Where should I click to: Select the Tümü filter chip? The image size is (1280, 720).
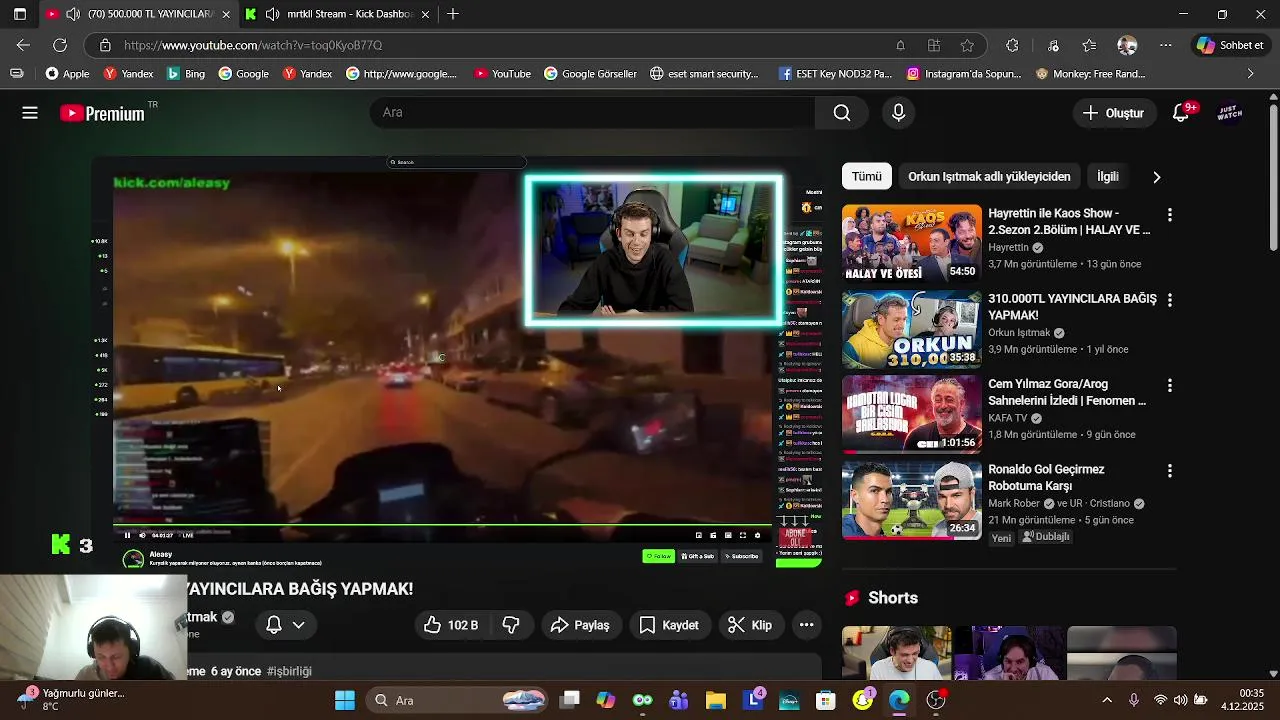coord(867,176)
